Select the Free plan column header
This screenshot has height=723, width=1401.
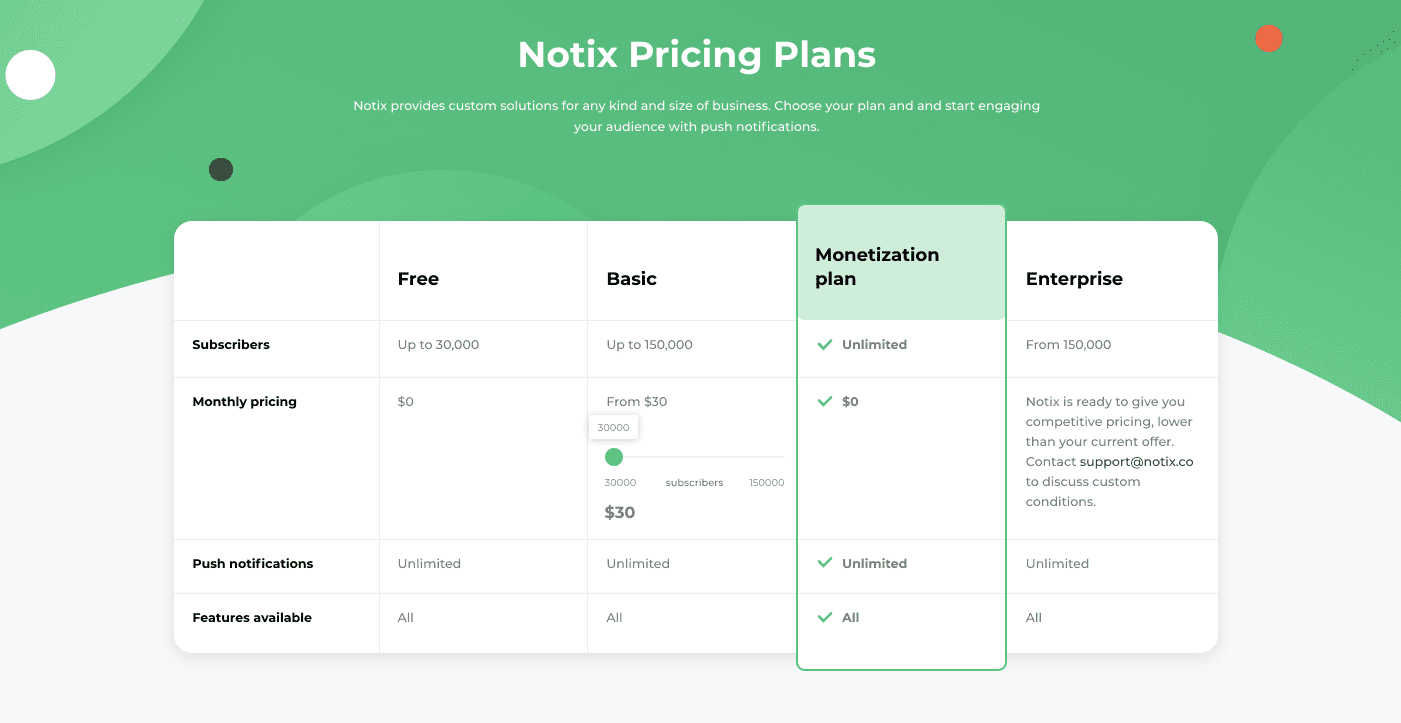(418, 279)
